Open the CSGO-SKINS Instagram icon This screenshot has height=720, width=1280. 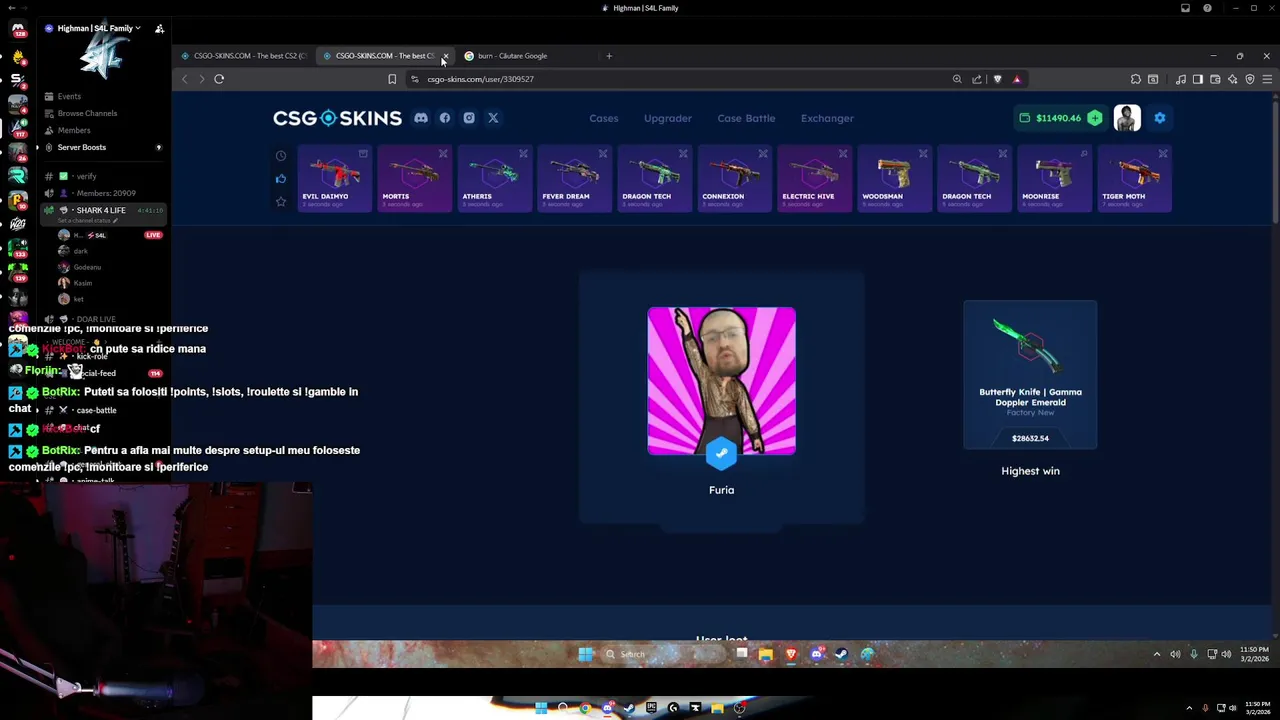(469, 118)
